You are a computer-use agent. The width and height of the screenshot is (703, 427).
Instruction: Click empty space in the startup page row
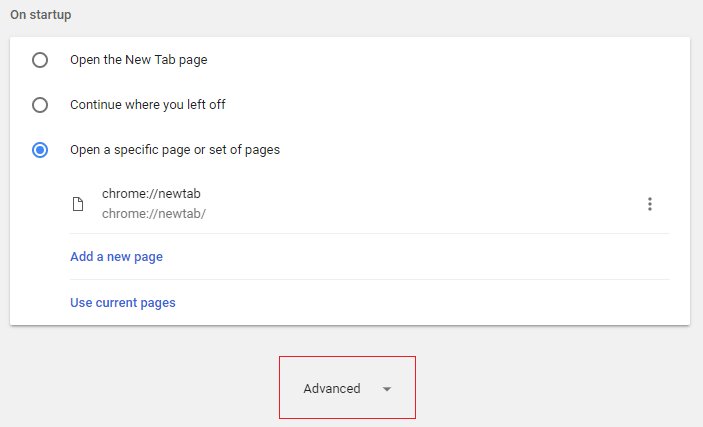click(x=420, y=204)
